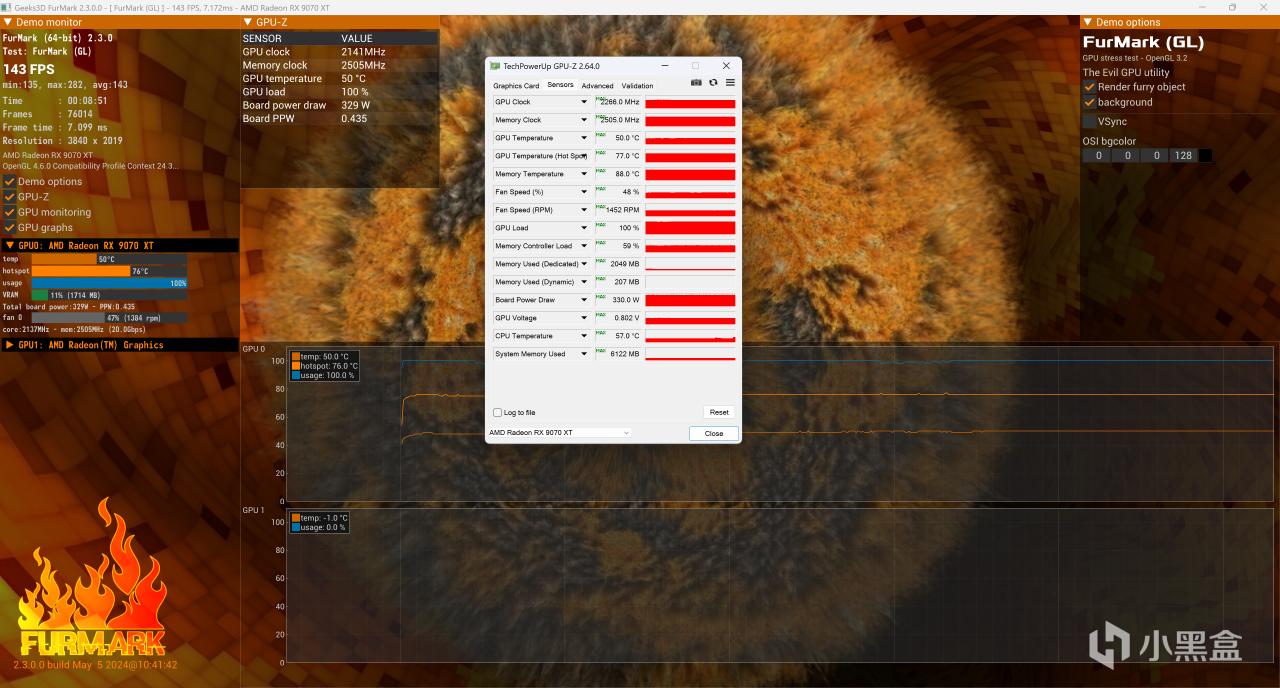The height and width of the screenshot is (688, 1280).
Task: Click the GPU0 fan 0 speed bar
Action: coord(109,318)
